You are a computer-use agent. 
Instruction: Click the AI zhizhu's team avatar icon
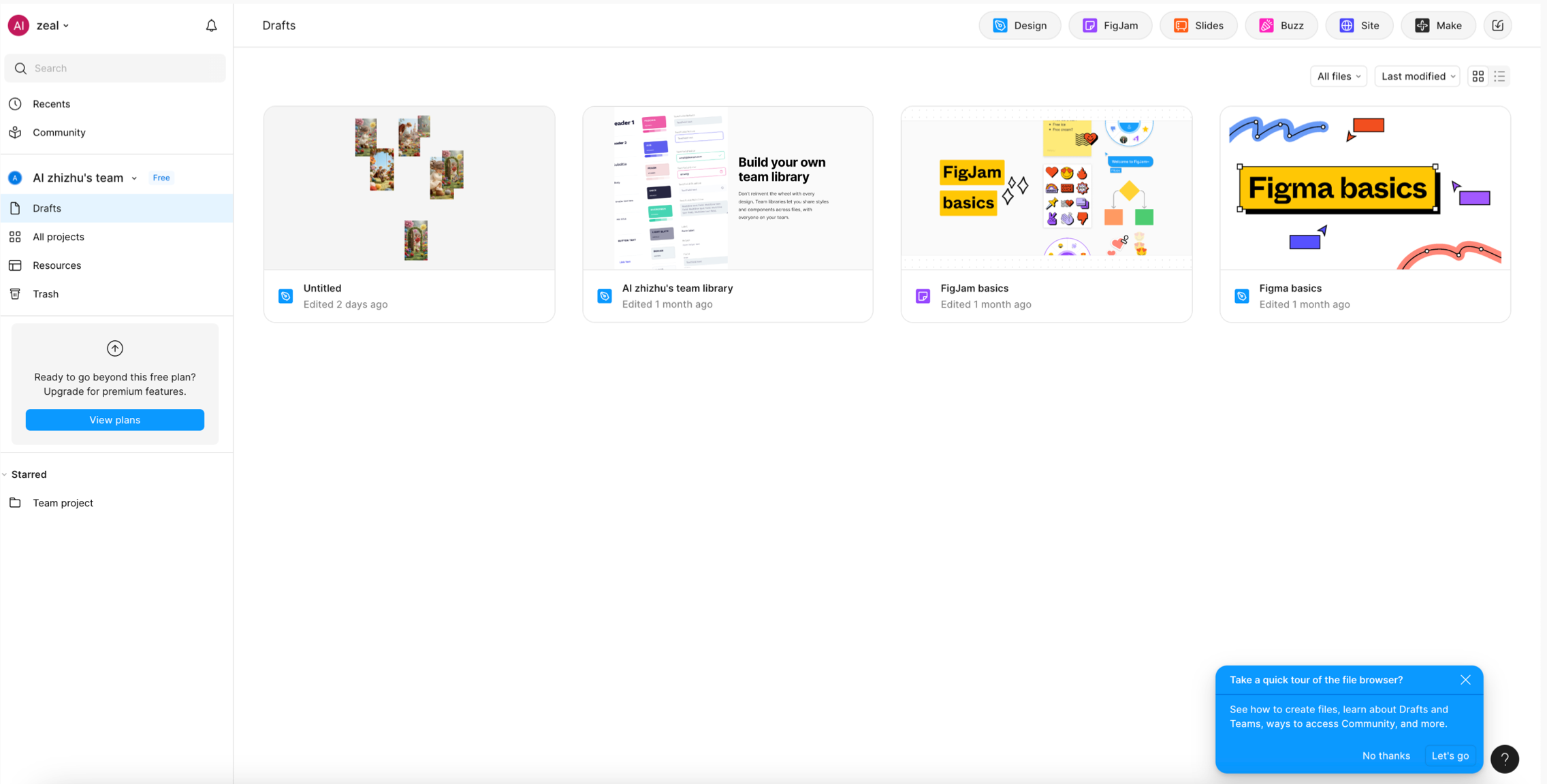pos(15,178)
